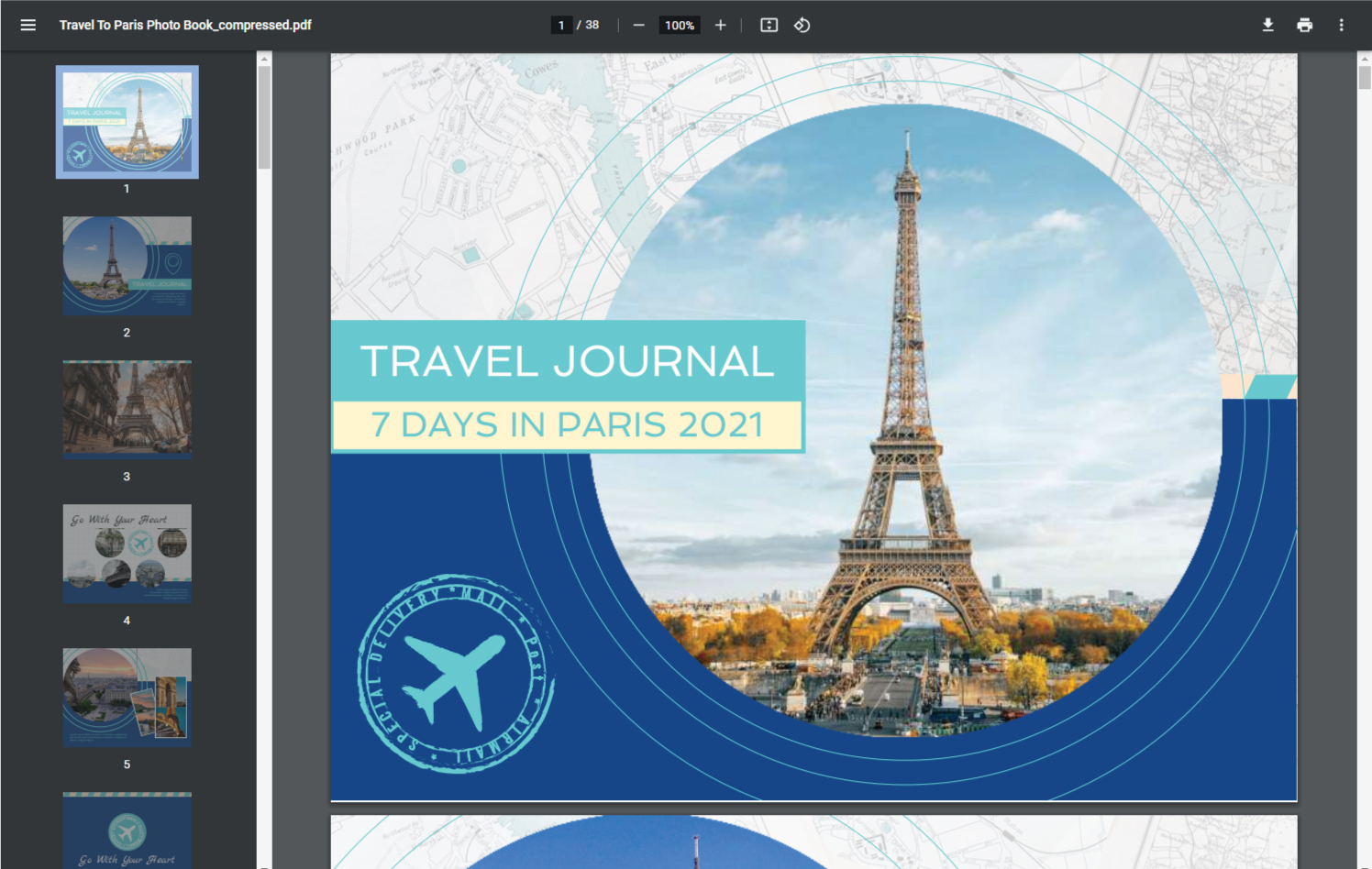The image size is (1372, 869).
Task: Open the more actions menu
Action: 1342,25
